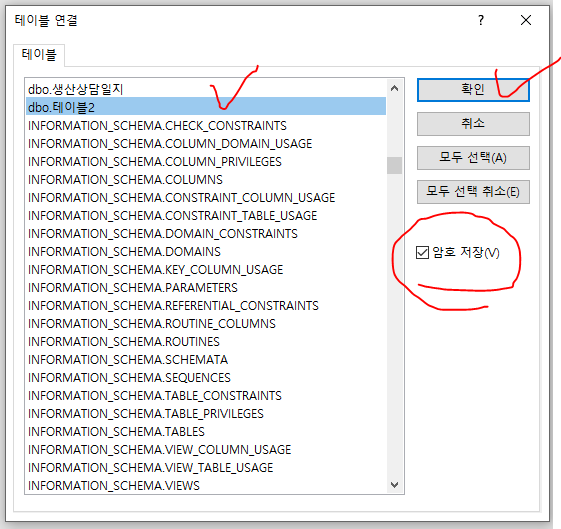Select dbo.생산상담일지 in the list
Screen dimensions: 561x529
click(x=206, y=89)
